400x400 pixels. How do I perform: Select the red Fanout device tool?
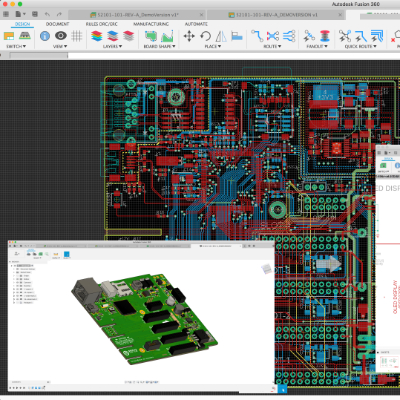pos(325,36)
